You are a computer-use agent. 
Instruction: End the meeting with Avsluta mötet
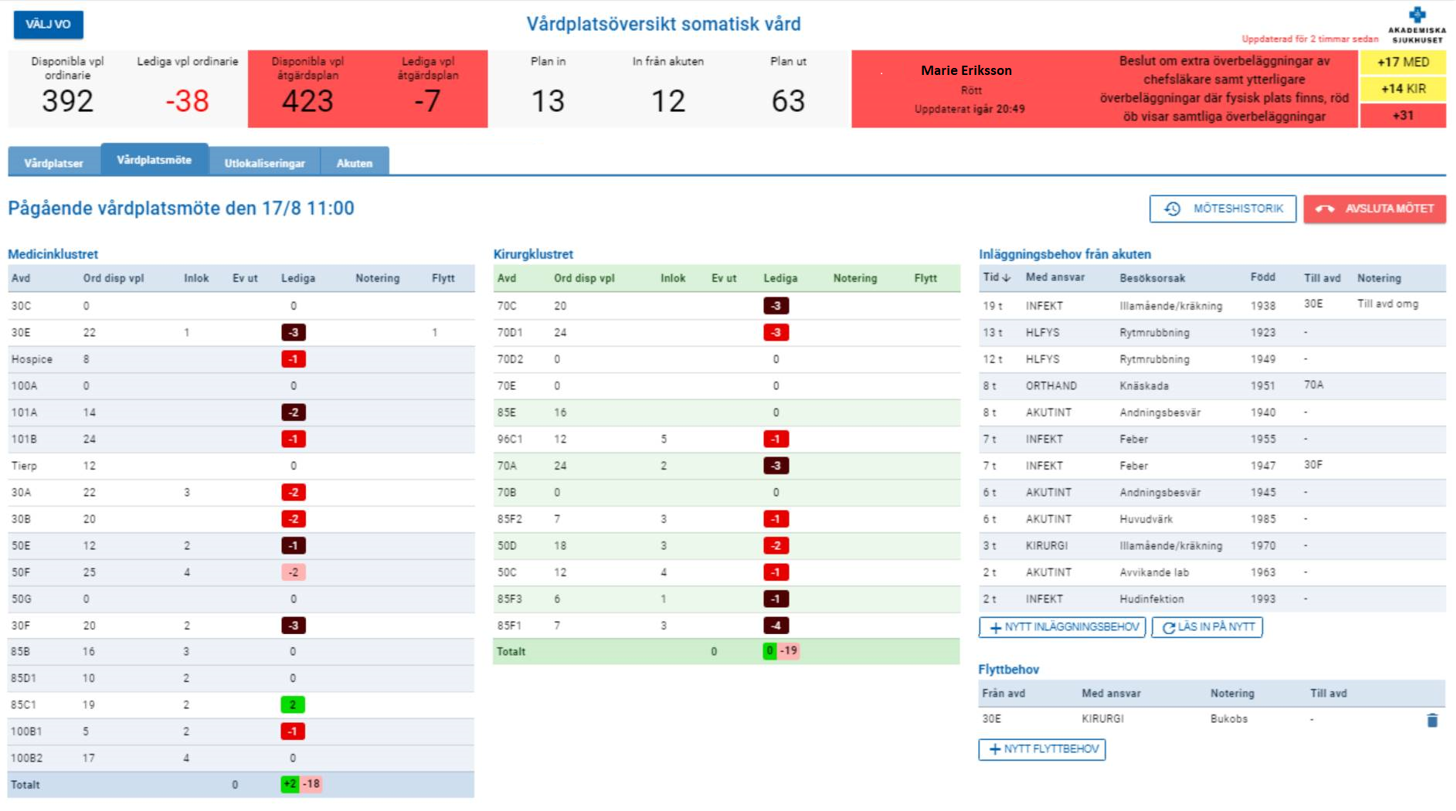pyautogui.click(x=1374, y=209)
